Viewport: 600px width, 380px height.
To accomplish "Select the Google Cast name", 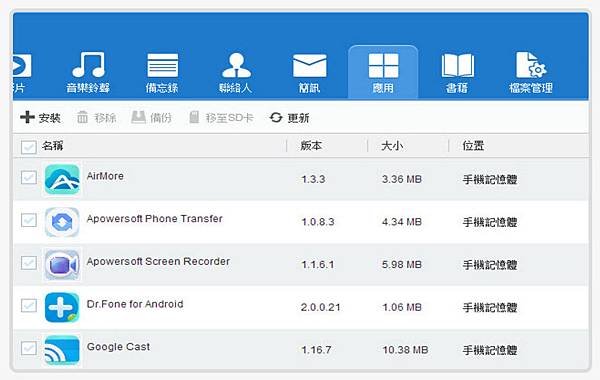I will pyautogui.click(x=118, y=347).
